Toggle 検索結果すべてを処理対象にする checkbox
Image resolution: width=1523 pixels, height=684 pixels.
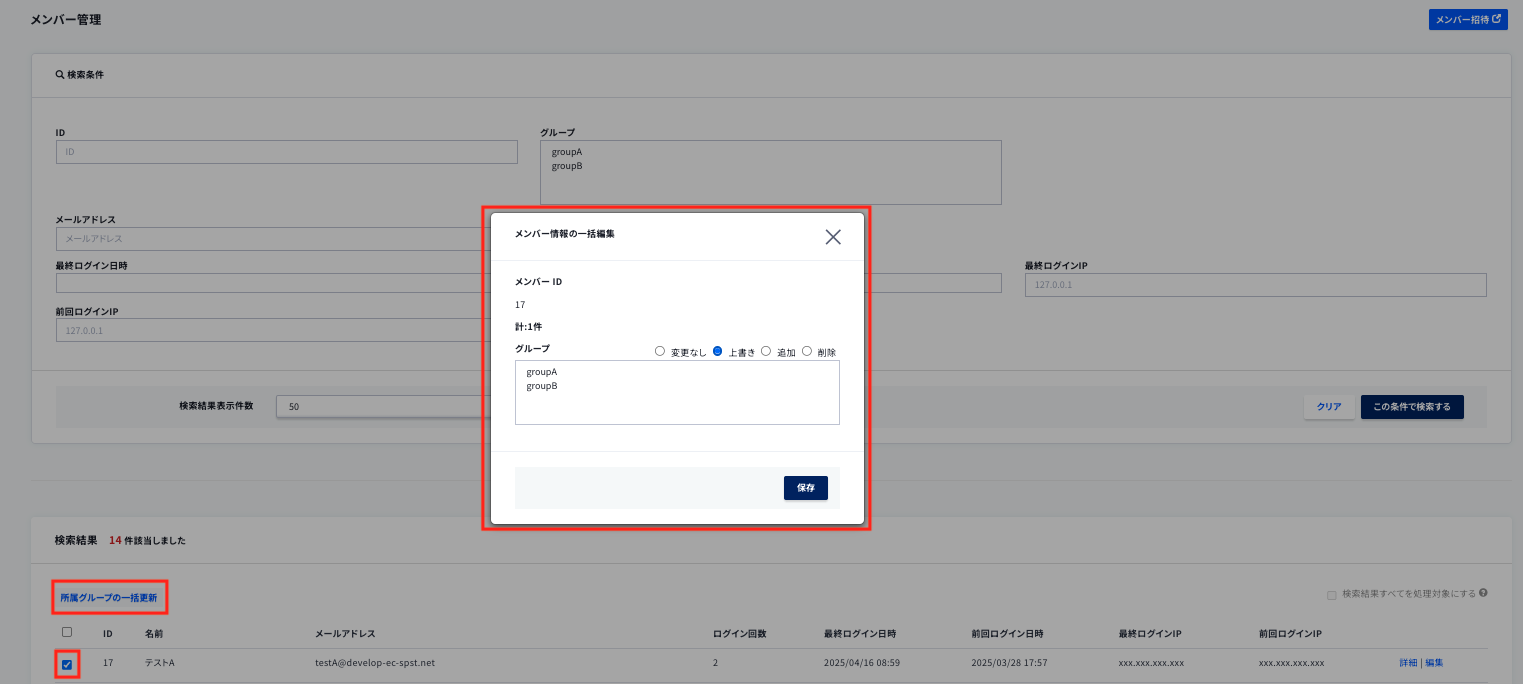[1332, 595]
